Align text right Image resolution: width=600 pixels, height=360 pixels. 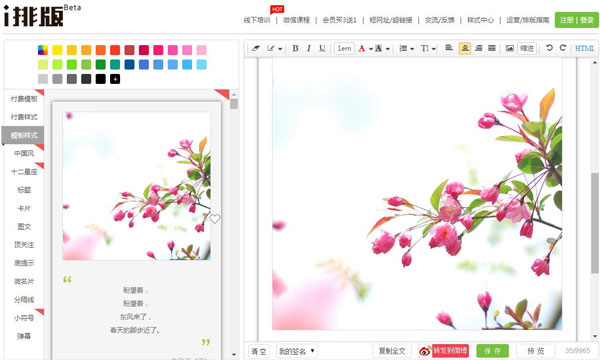(479, 48)
